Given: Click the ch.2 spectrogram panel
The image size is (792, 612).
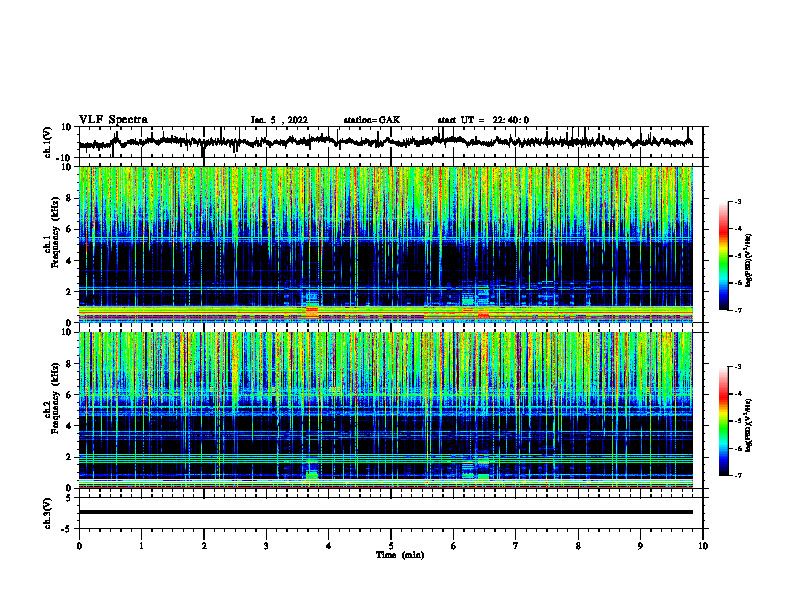Looking at the screenshot, I should tap(385, 410).
